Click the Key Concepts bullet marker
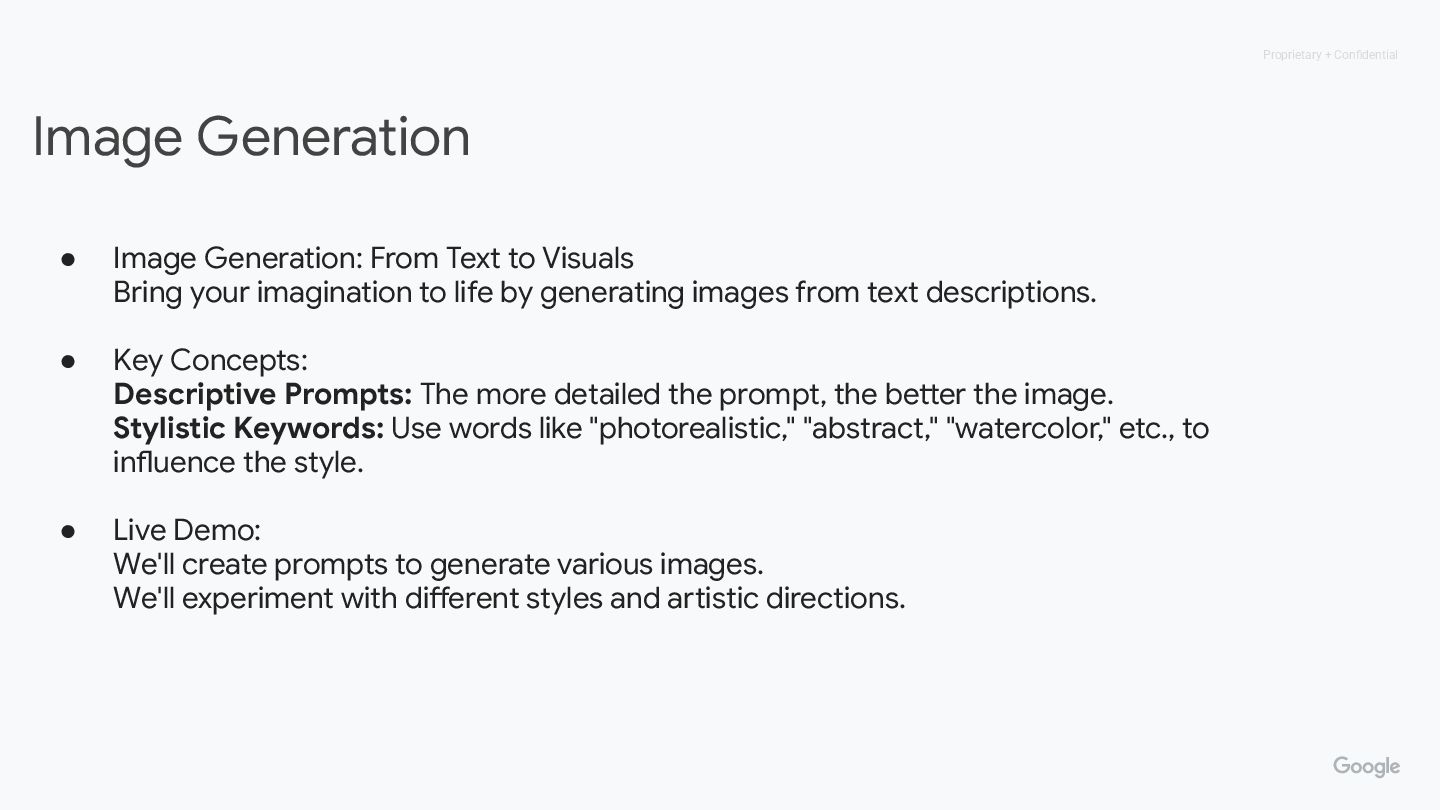This screenshot has width=1440, height=810. pos(69,360)
